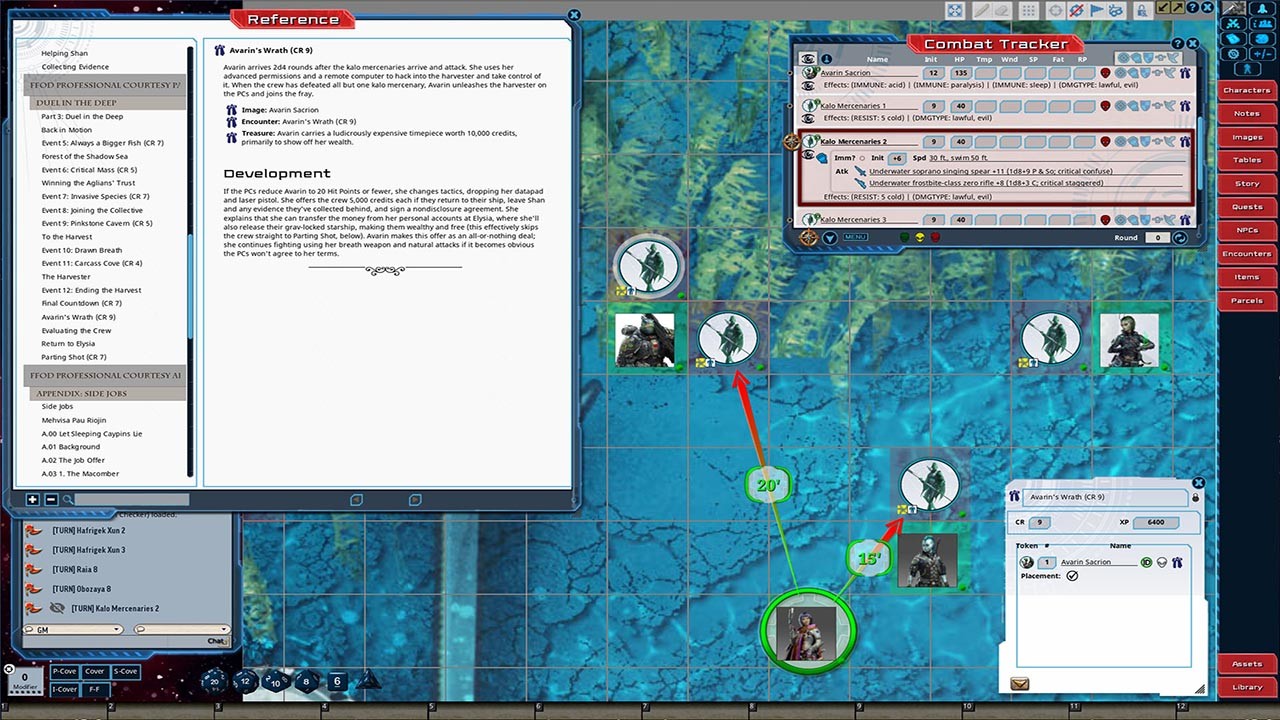Click the next-turn arrow atop the Combat Tracker
The height and width of the screenshot is (720, 1280).
(x=830, y=237)
